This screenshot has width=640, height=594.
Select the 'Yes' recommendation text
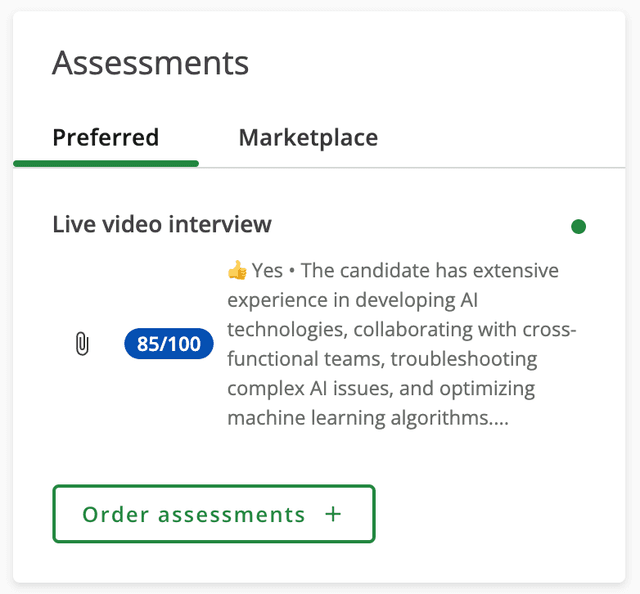click(267, 271)
